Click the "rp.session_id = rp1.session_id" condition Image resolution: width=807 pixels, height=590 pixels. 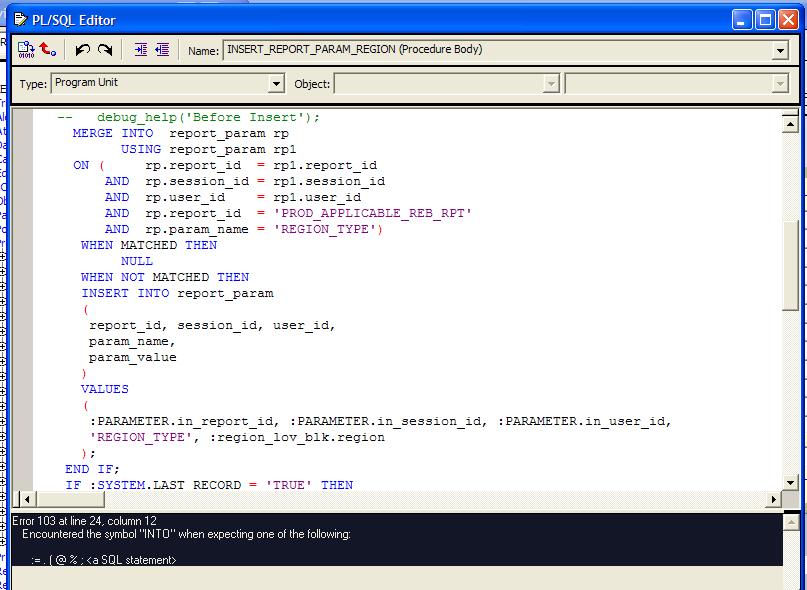tap(265, 181)
